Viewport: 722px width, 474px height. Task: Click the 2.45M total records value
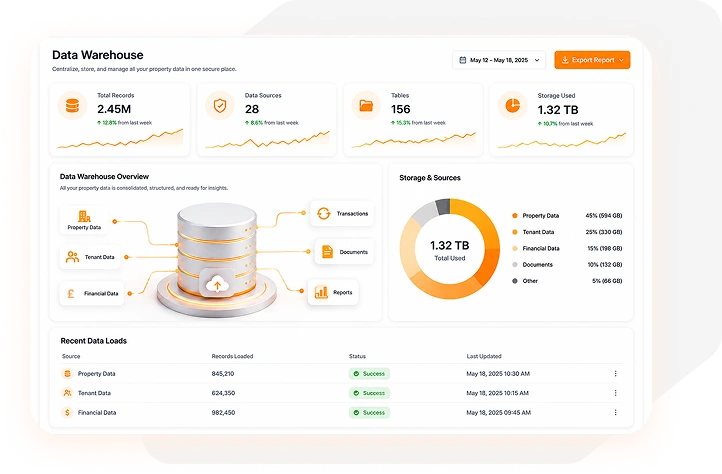[114, 109]
